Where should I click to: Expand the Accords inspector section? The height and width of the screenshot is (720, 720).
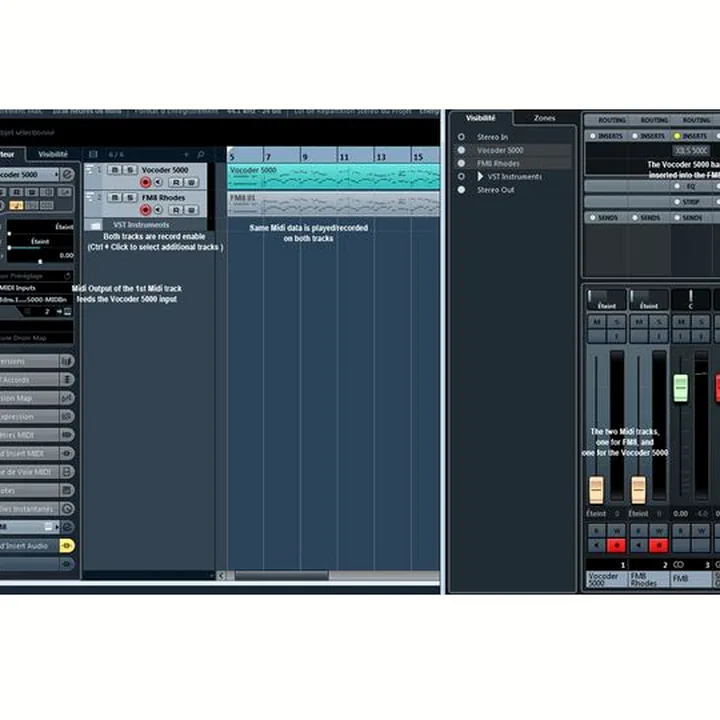pos(29,380)
